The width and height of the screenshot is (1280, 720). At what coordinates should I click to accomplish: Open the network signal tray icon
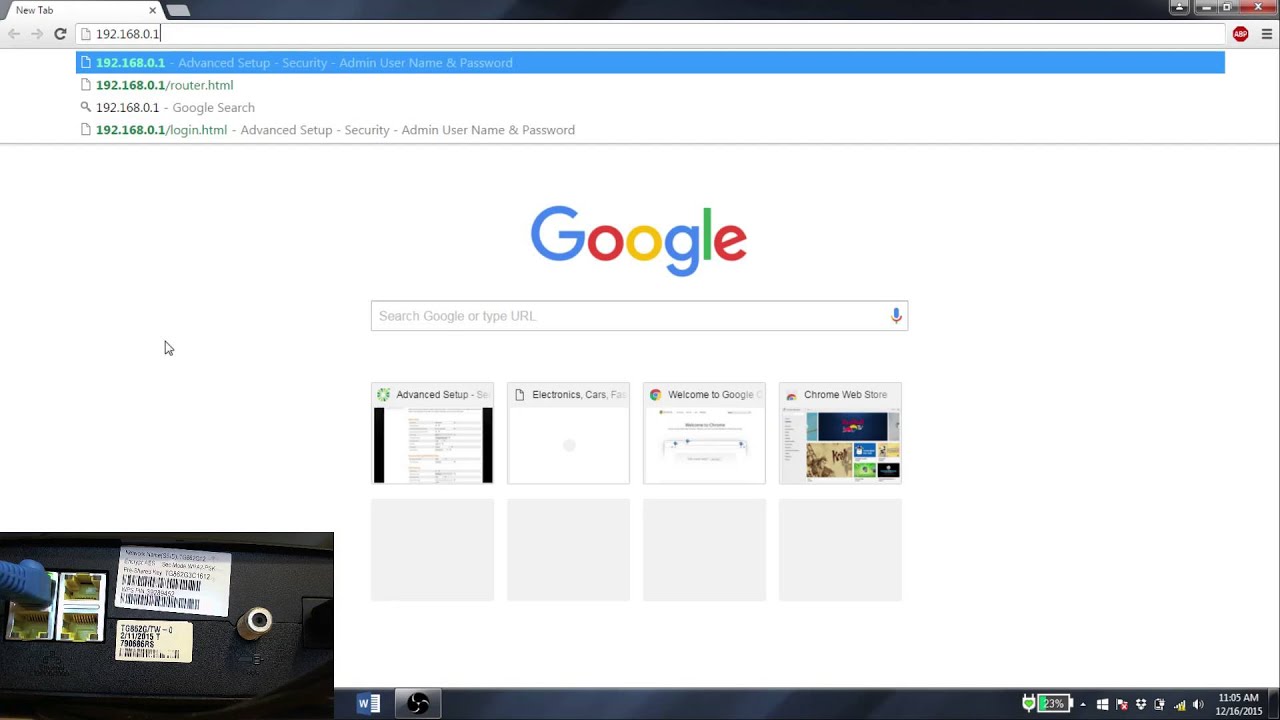click(x=1179, y=705)
